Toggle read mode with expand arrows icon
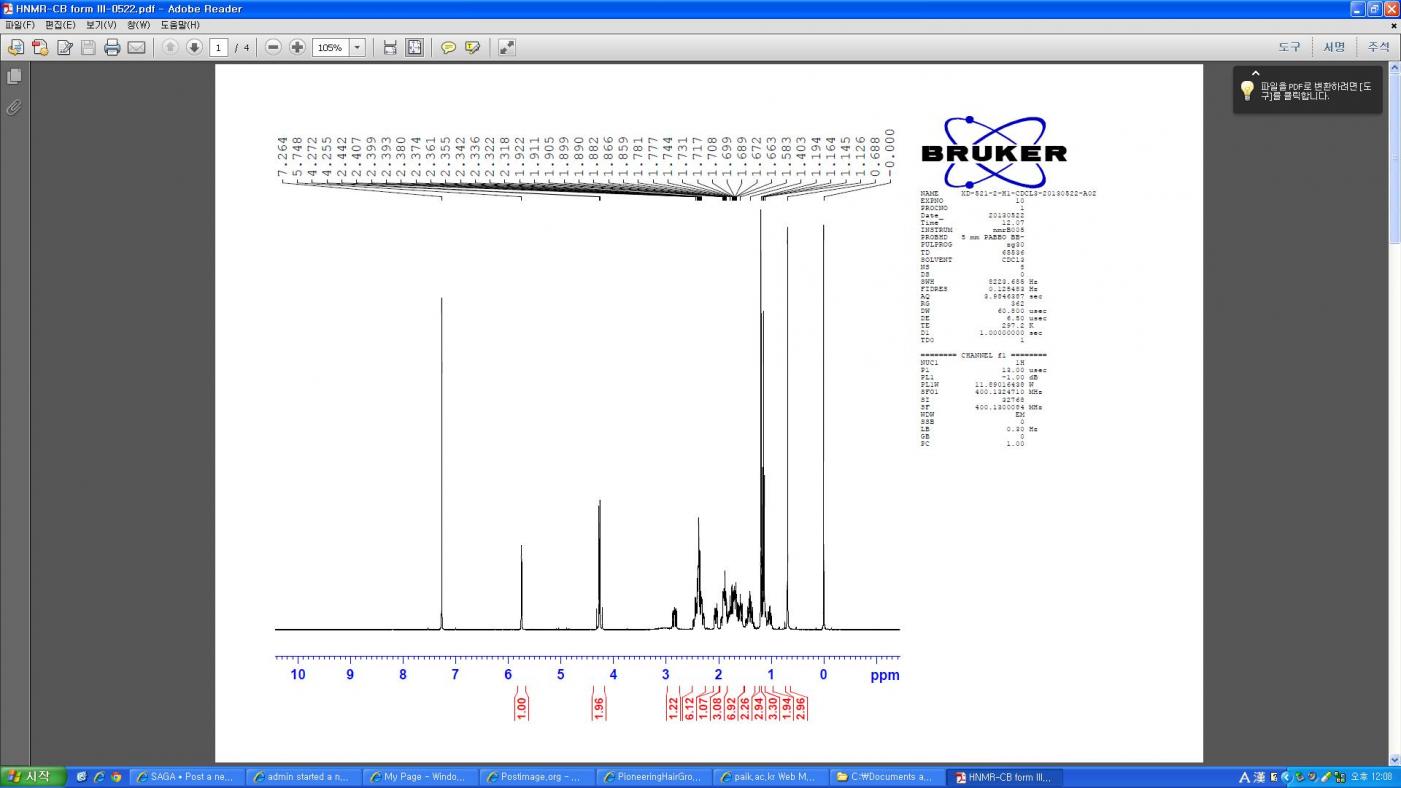This screenshot has width=1401, height=788. pos(507,47)
